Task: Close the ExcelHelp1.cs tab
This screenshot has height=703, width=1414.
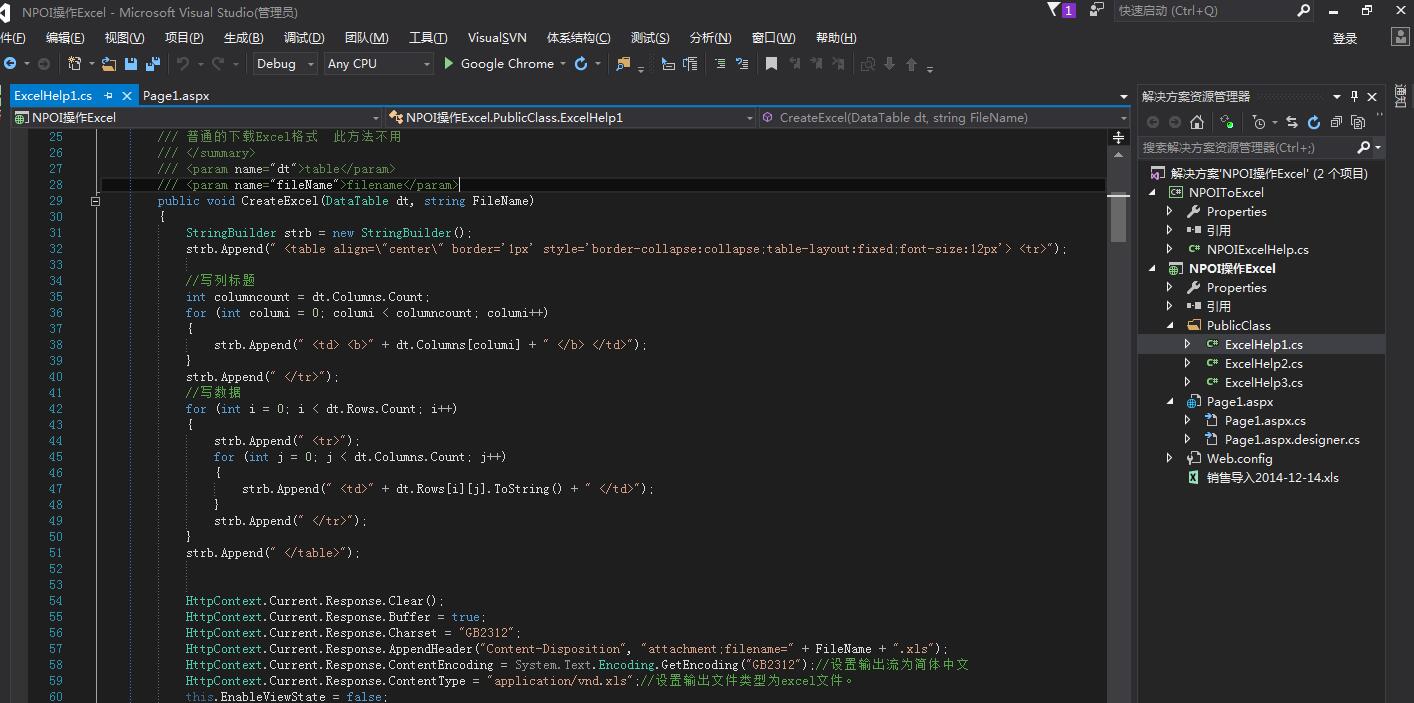Action: (x=127, y=96)
